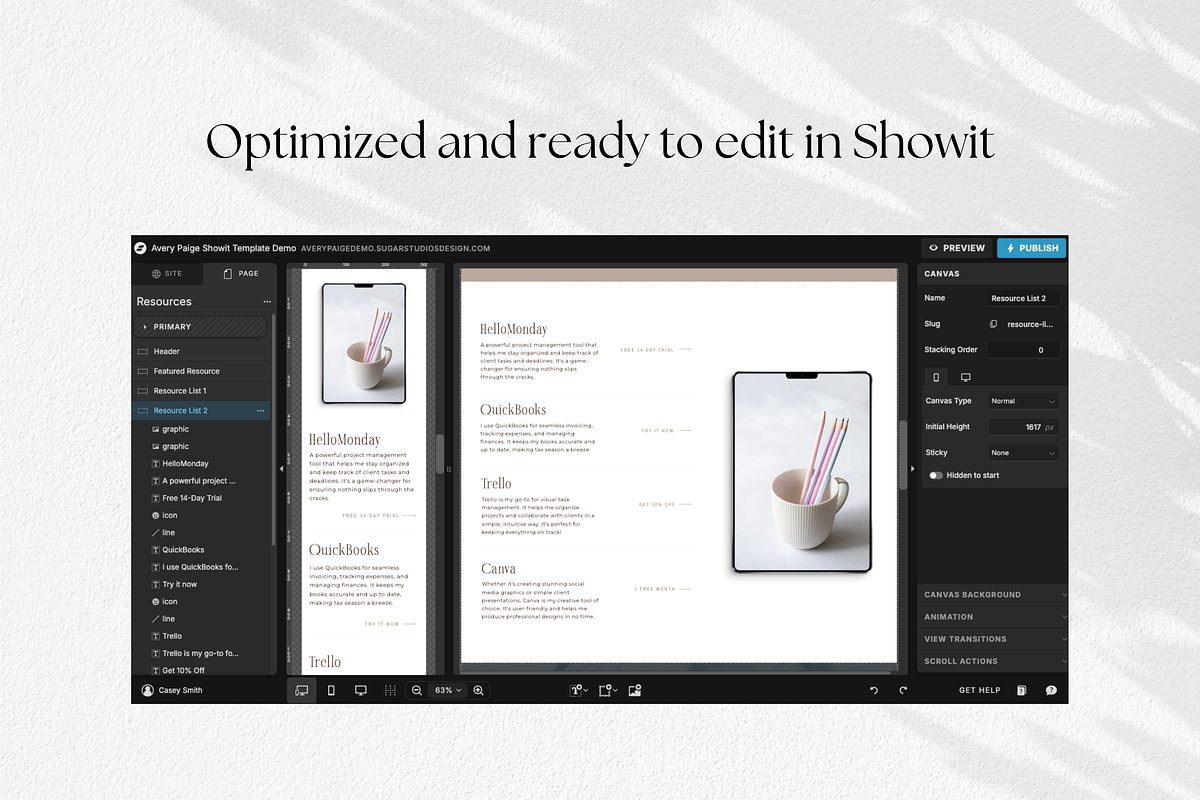Open the Casey Smith user profile
Screen dimensions: 1200x800
pos(172,690)
